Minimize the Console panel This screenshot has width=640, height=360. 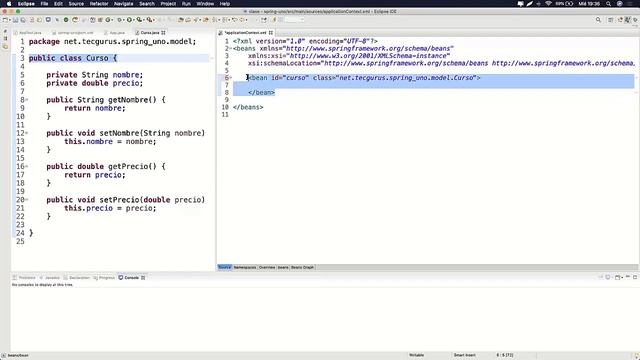coord(628,277)
